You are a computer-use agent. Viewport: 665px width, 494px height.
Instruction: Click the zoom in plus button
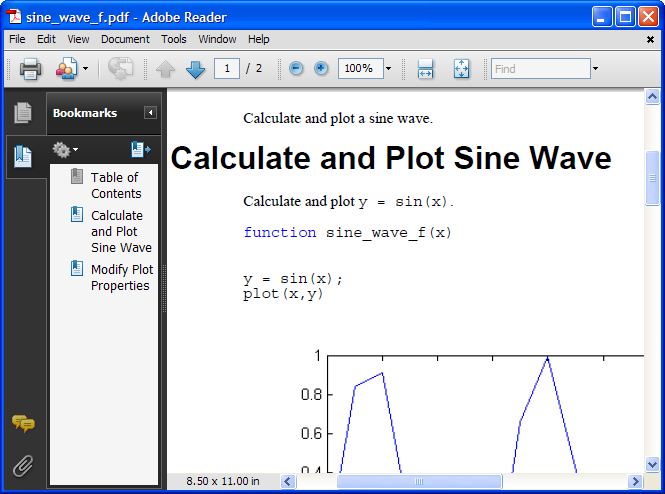pos(321,69)
